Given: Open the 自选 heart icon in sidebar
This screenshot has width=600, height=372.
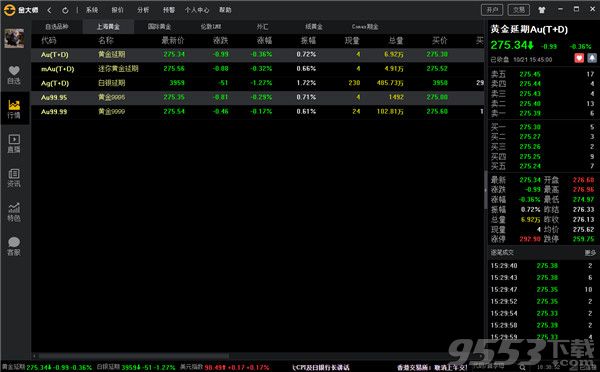Looking at the screenshot, I should pyautogui.click(x=14, y=75).
